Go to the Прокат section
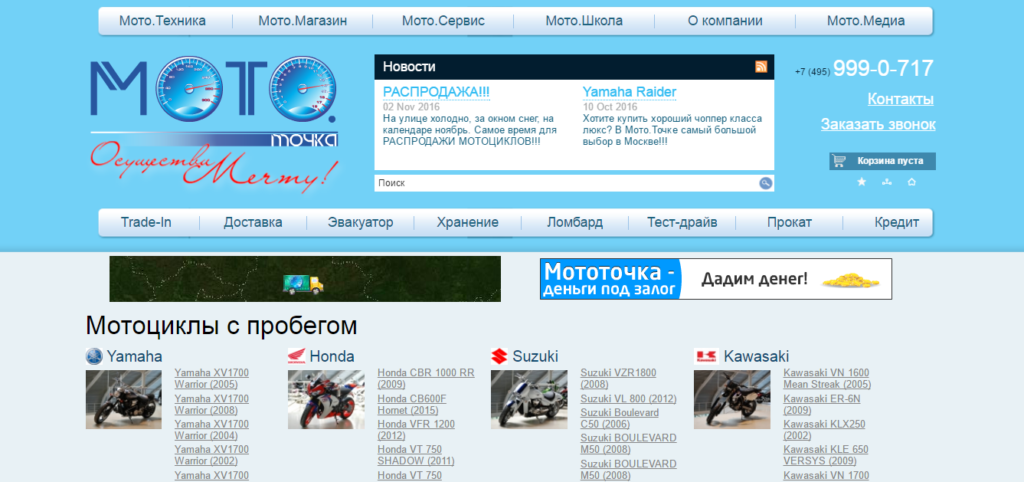Screen dimensions: 1024x482 tap(789, 222)
